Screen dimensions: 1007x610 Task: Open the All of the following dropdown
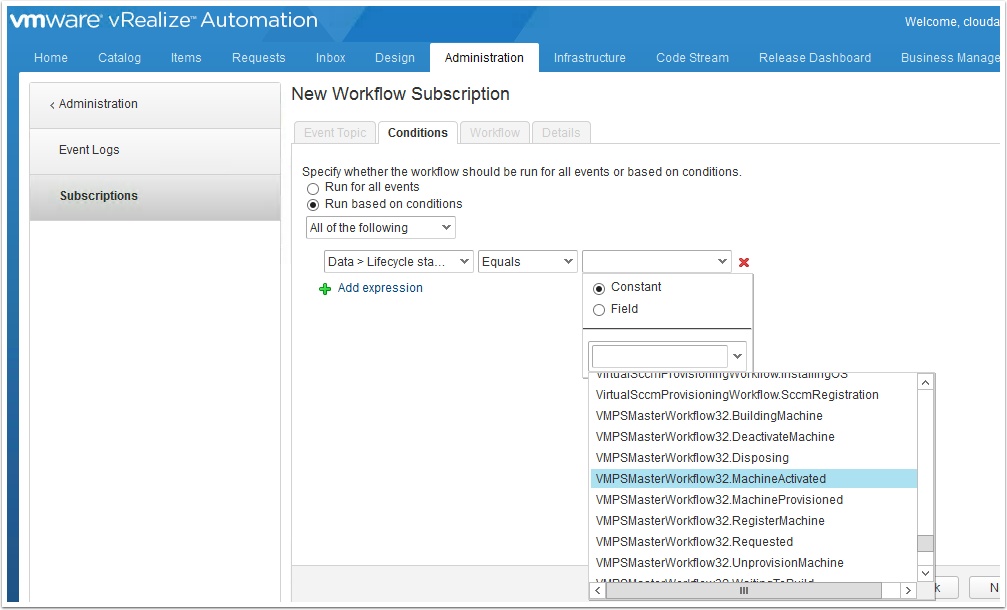(381, 227)
